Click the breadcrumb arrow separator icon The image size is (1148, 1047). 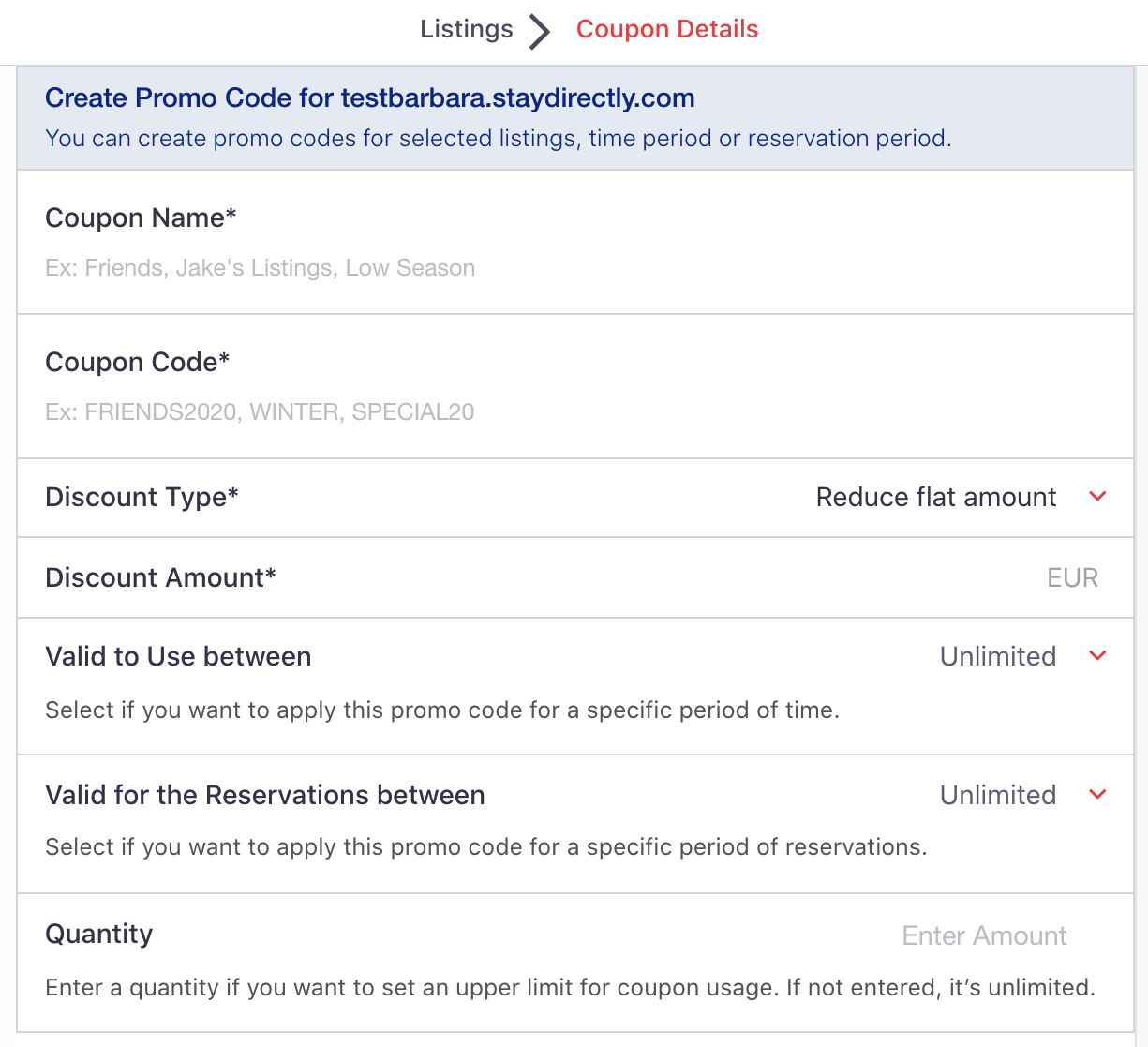click(x=540, y=32)
